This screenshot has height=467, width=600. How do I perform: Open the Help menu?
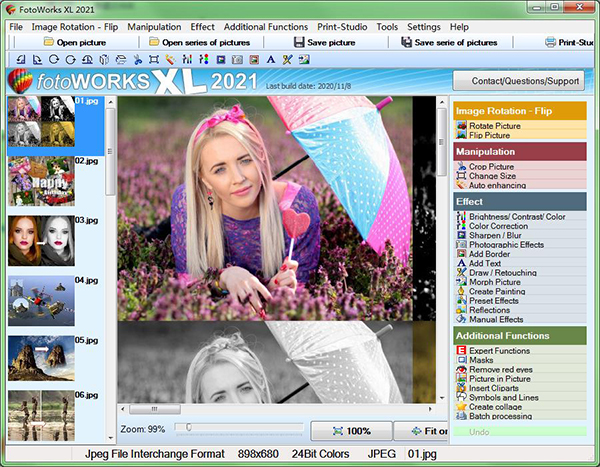pos(459,27)
